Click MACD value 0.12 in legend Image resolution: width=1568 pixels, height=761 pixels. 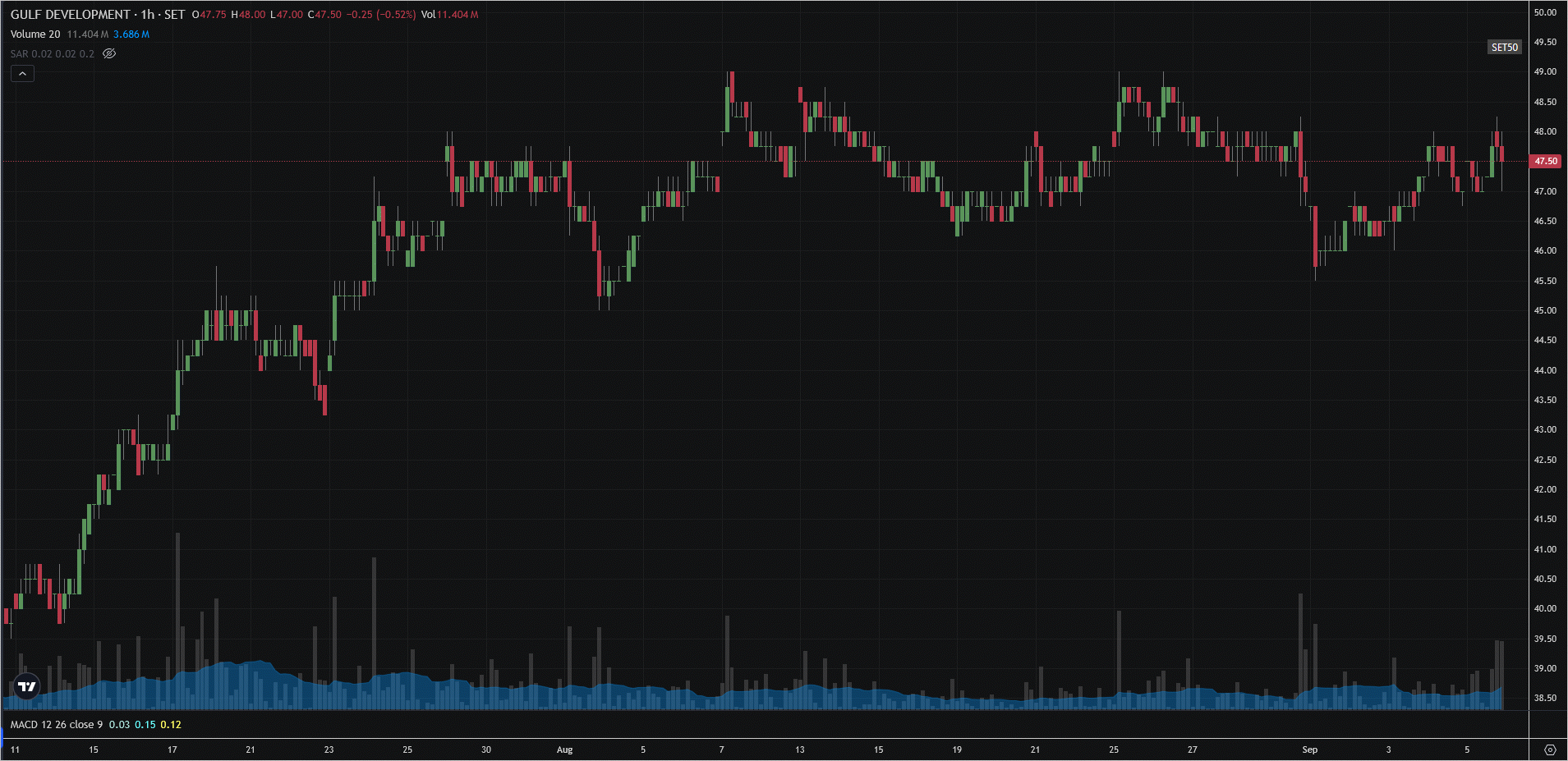[171, 724]
